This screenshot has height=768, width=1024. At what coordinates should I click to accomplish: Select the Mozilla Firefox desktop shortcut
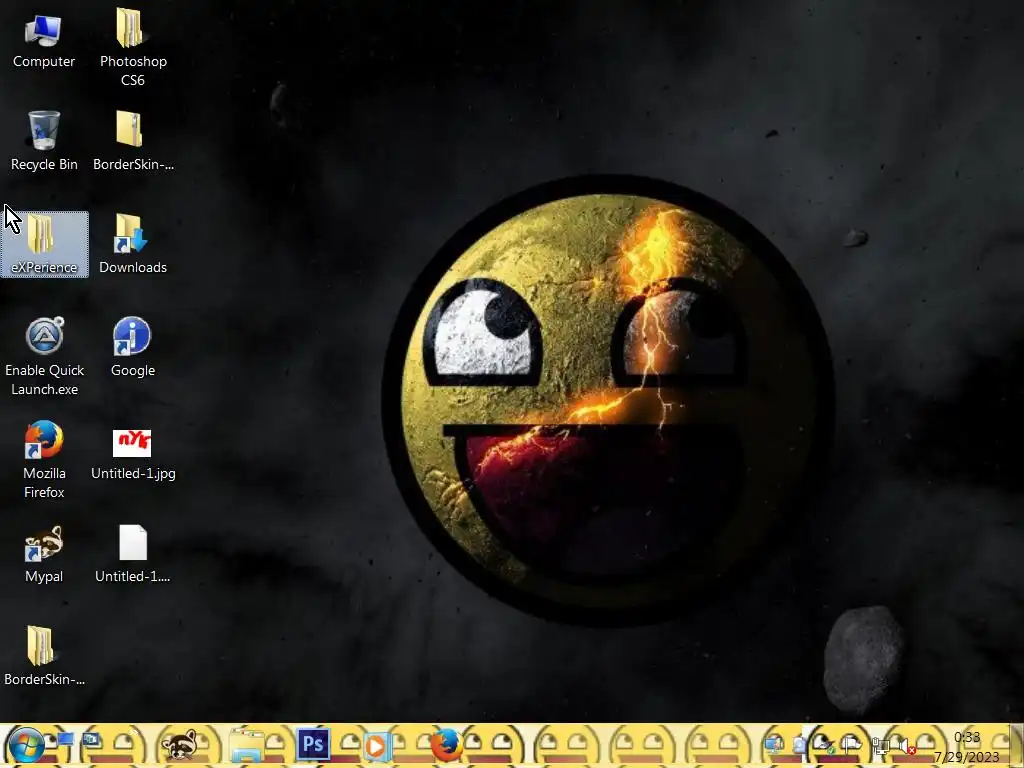44,460
